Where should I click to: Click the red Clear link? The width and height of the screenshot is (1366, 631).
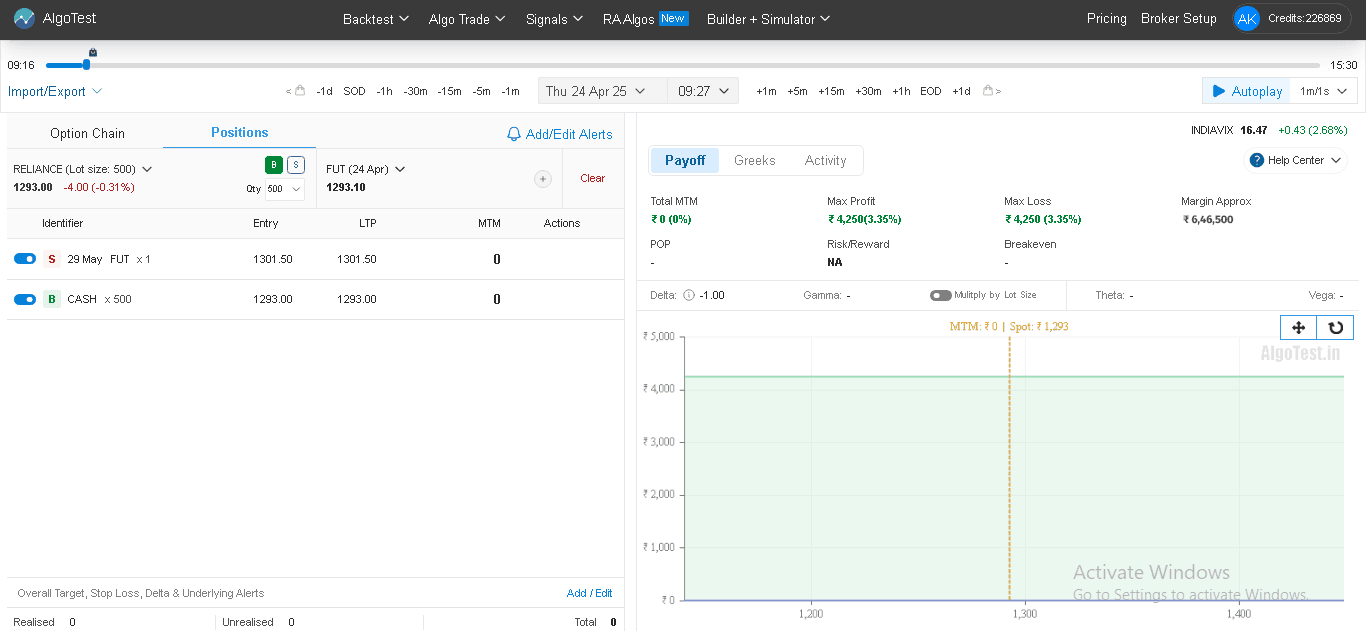point(592,179)
